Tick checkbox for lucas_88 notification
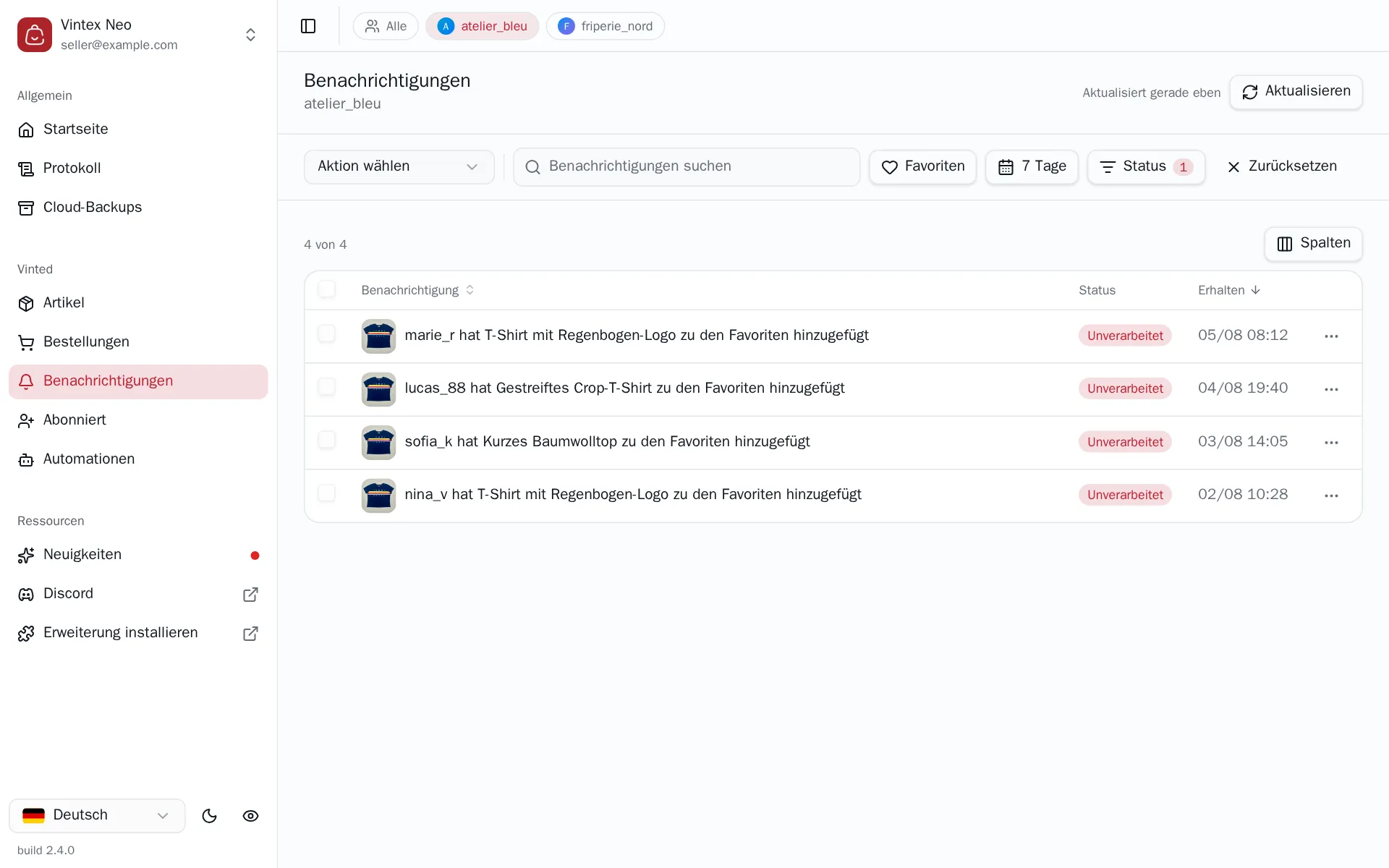The image size is (1389, 868). coord(327,386)
